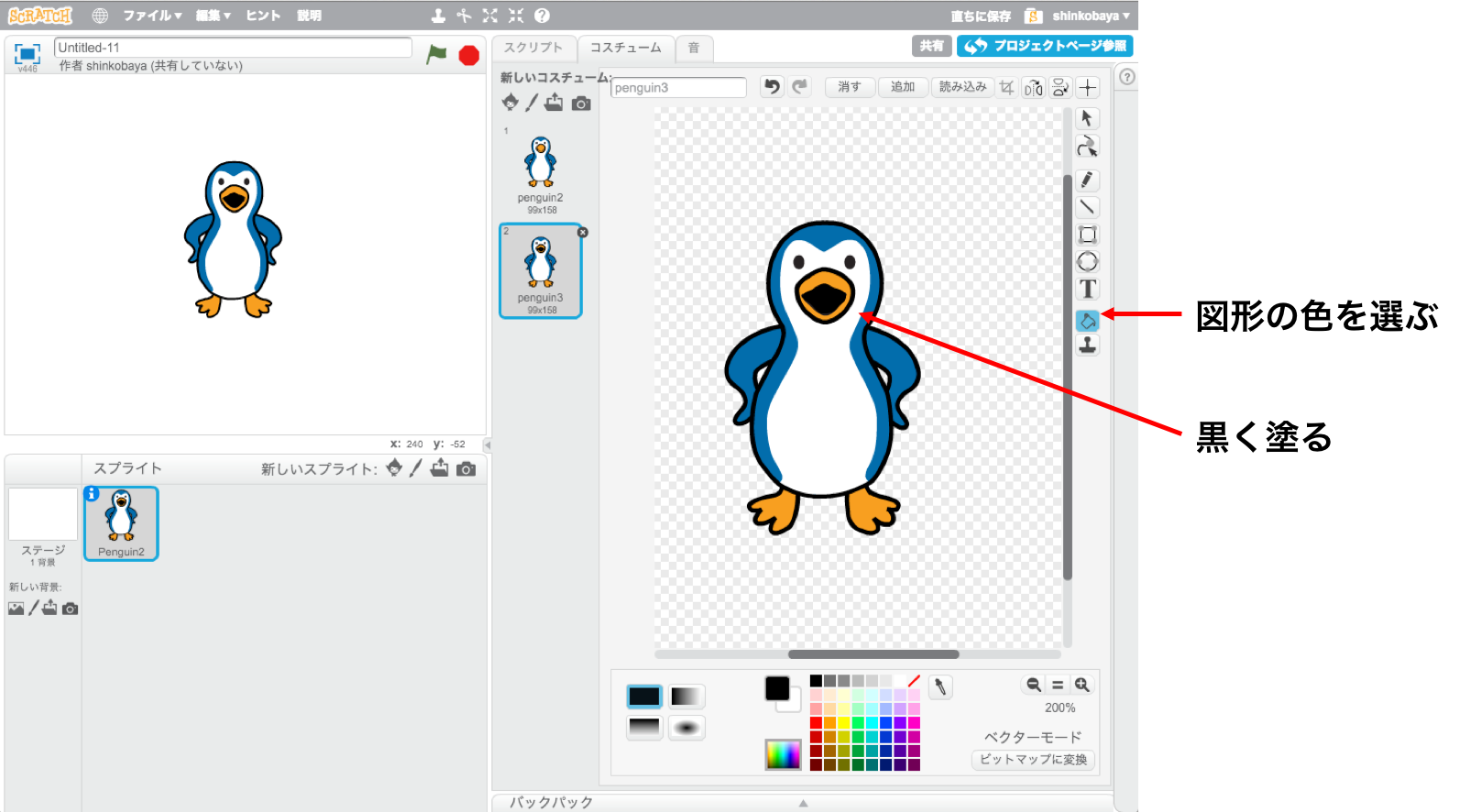The height and width of the screenshot is (812, 1460).
Task: Select vertical gradient fill mode
Action: tap(644, 728)
